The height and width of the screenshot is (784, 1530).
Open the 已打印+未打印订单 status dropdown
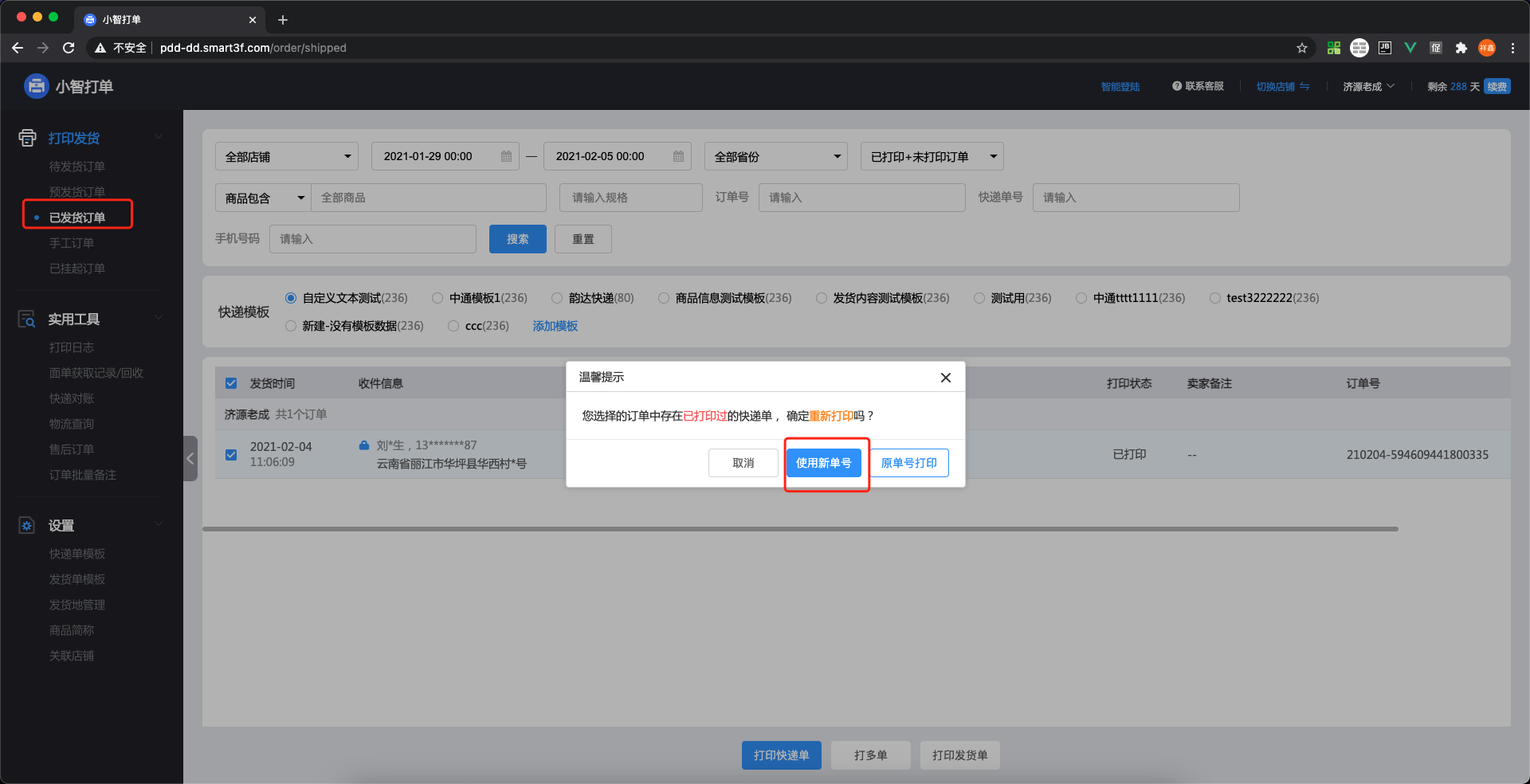click(932, 156)
